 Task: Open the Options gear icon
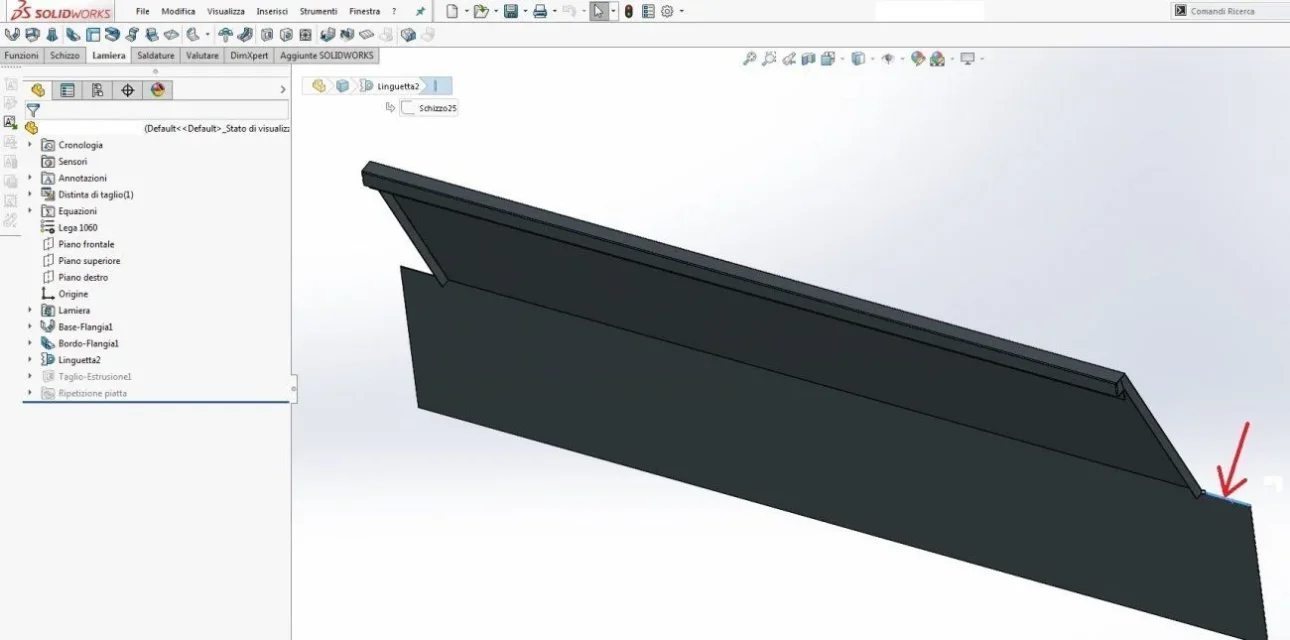click(x=667, y=11)
